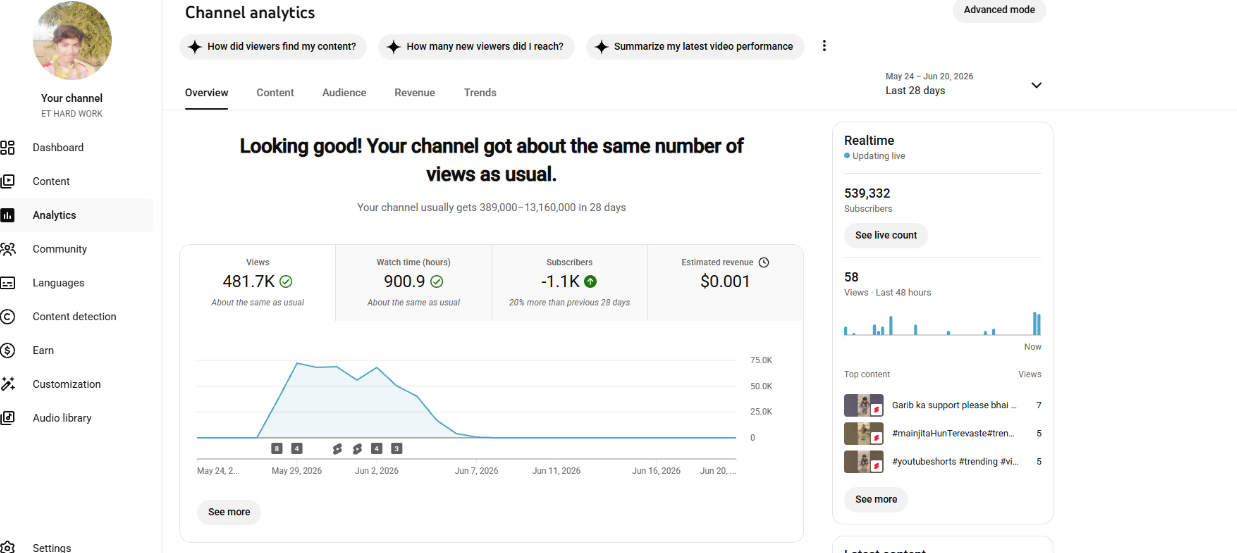The width and height of the screenshot is (1237, 553).
Task: Select the Watch time (hours) metric card
Action: (x=414, y=283)
